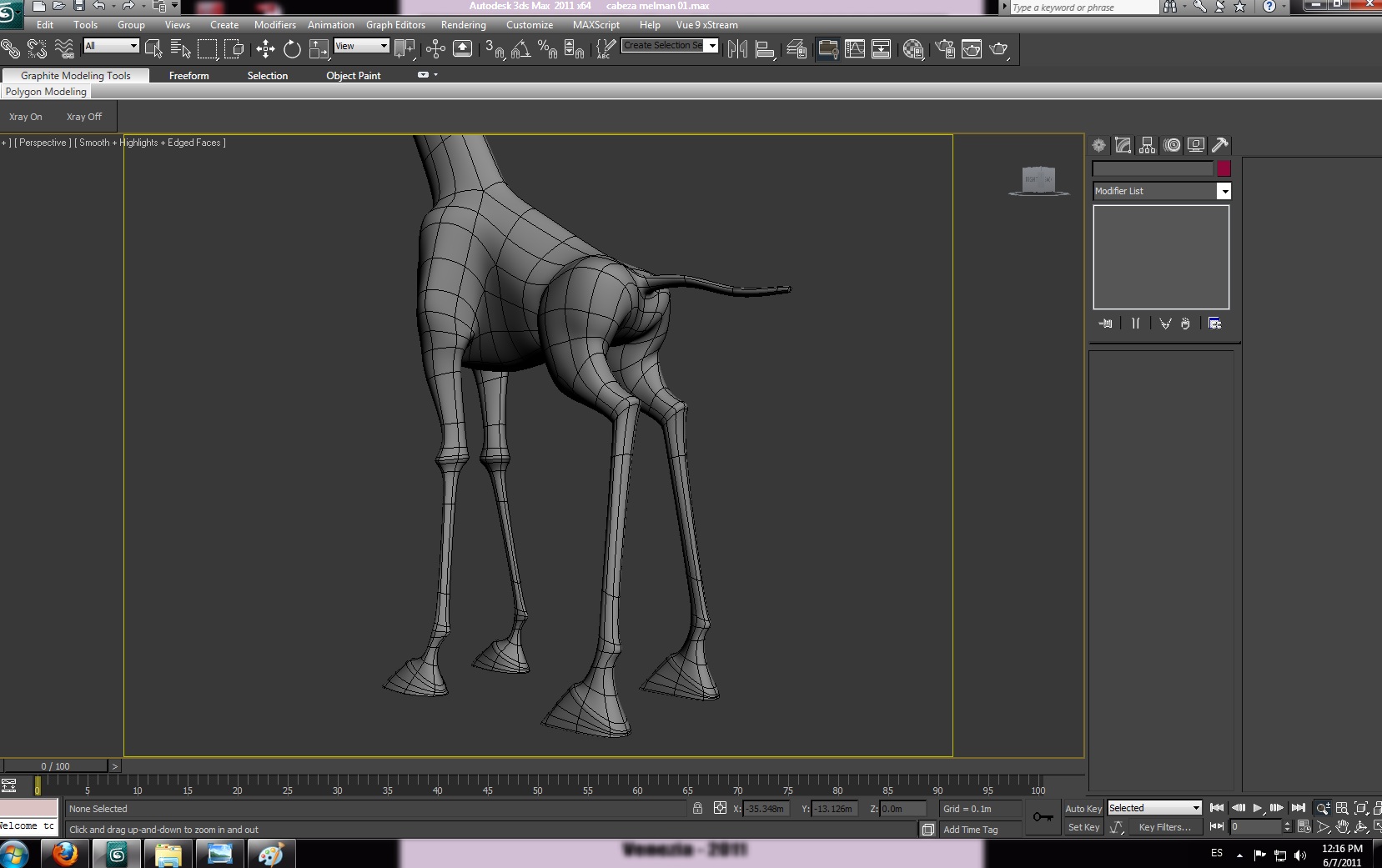
Task: Open the Modifiers menu
Action: [274, 25]
